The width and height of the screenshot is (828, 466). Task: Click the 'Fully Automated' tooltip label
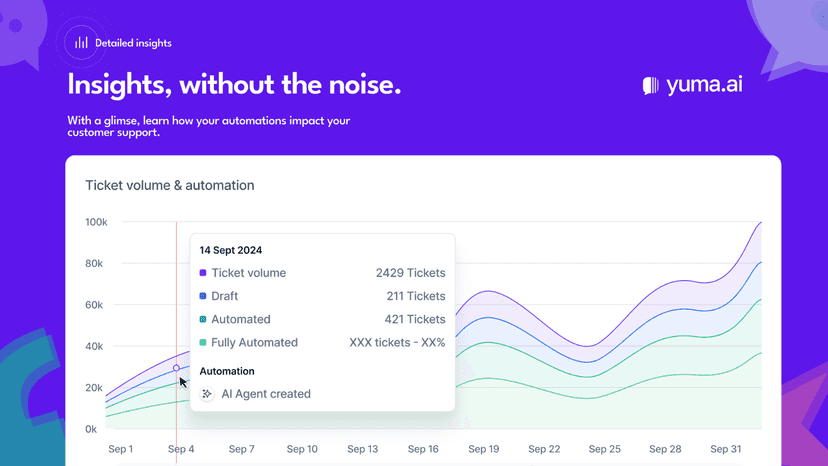click(x=255, y=342)
